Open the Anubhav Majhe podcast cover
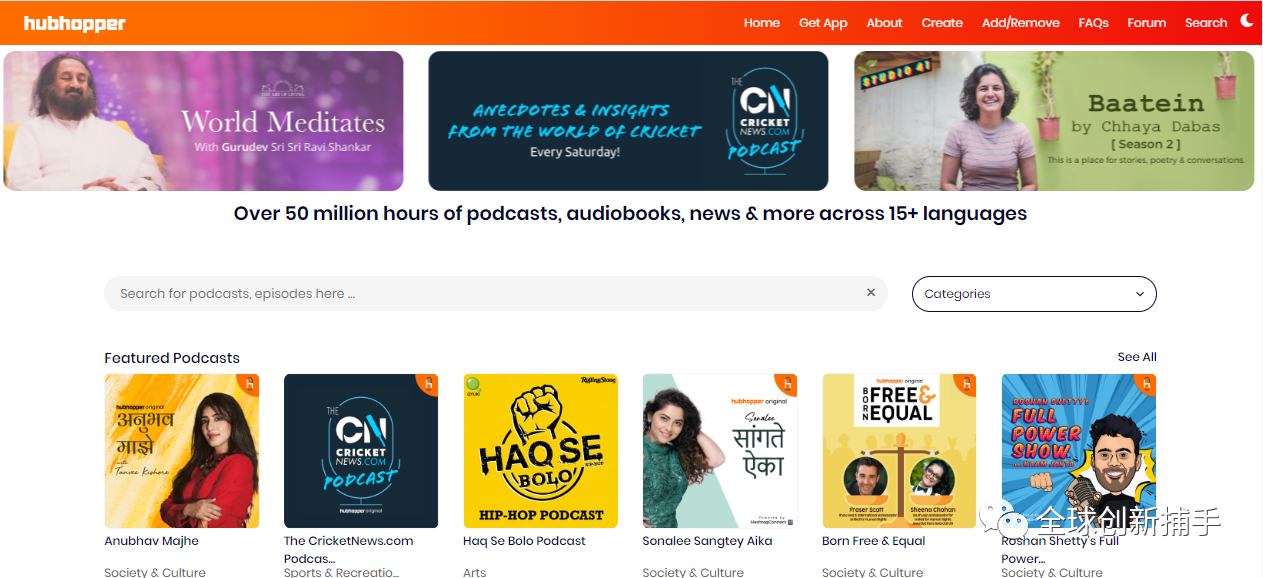This screenshot has height=578, width=1263. [x=182, y=451]
